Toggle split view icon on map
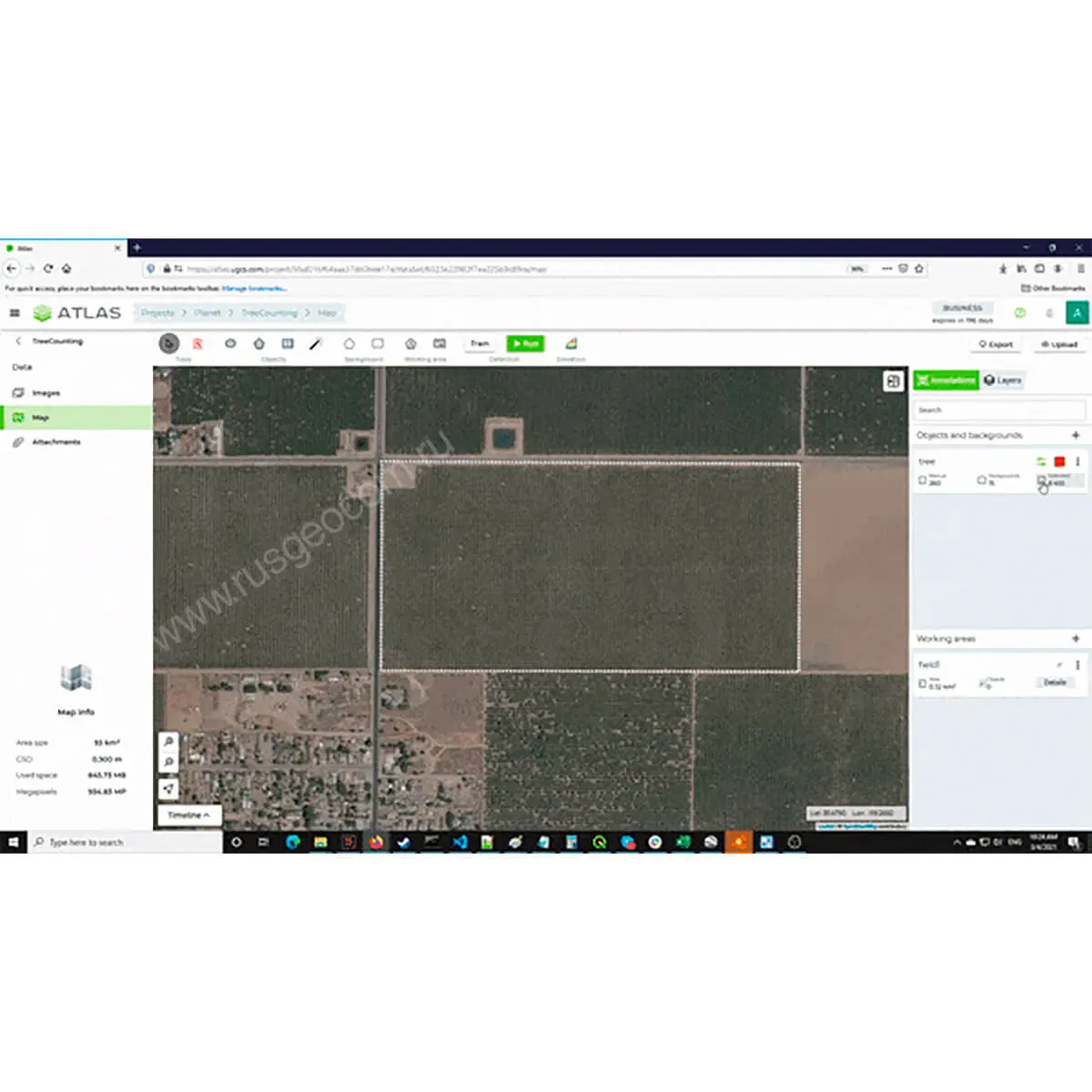Screen dimensions: 1092x1092 tap(893, 381)
